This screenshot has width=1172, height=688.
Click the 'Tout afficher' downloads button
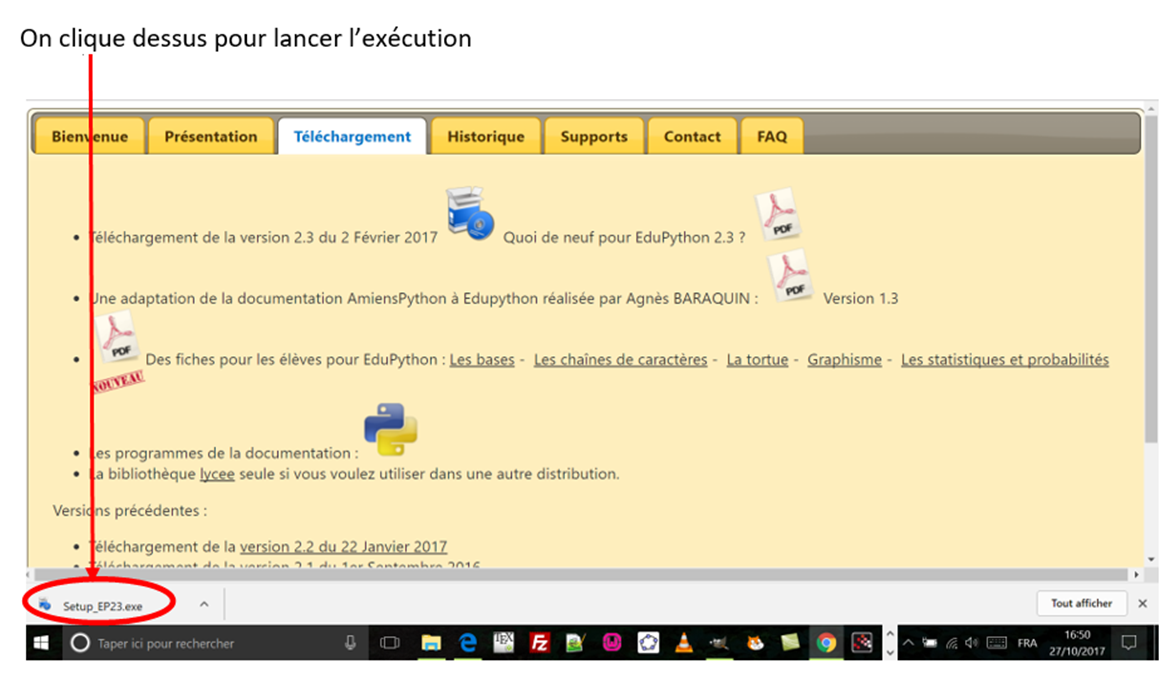1081,604
